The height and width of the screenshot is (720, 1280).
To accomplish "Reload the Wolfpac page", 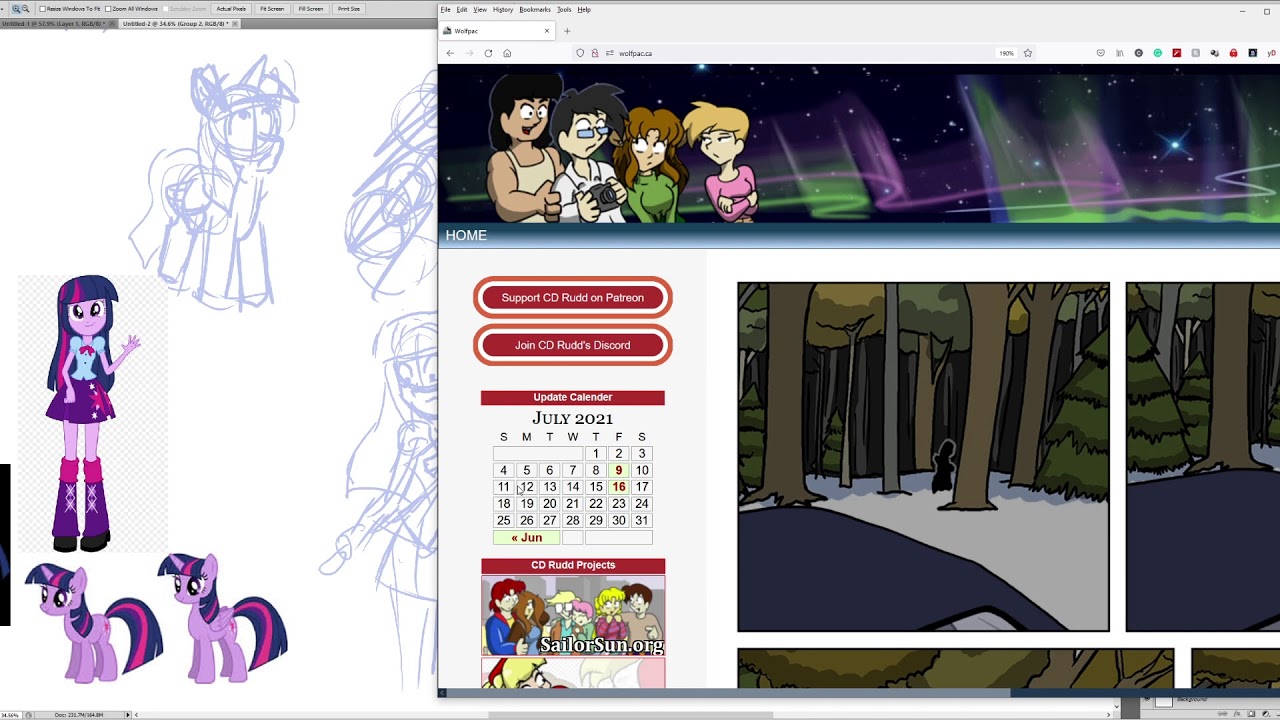I will click(x=488, y=53).
